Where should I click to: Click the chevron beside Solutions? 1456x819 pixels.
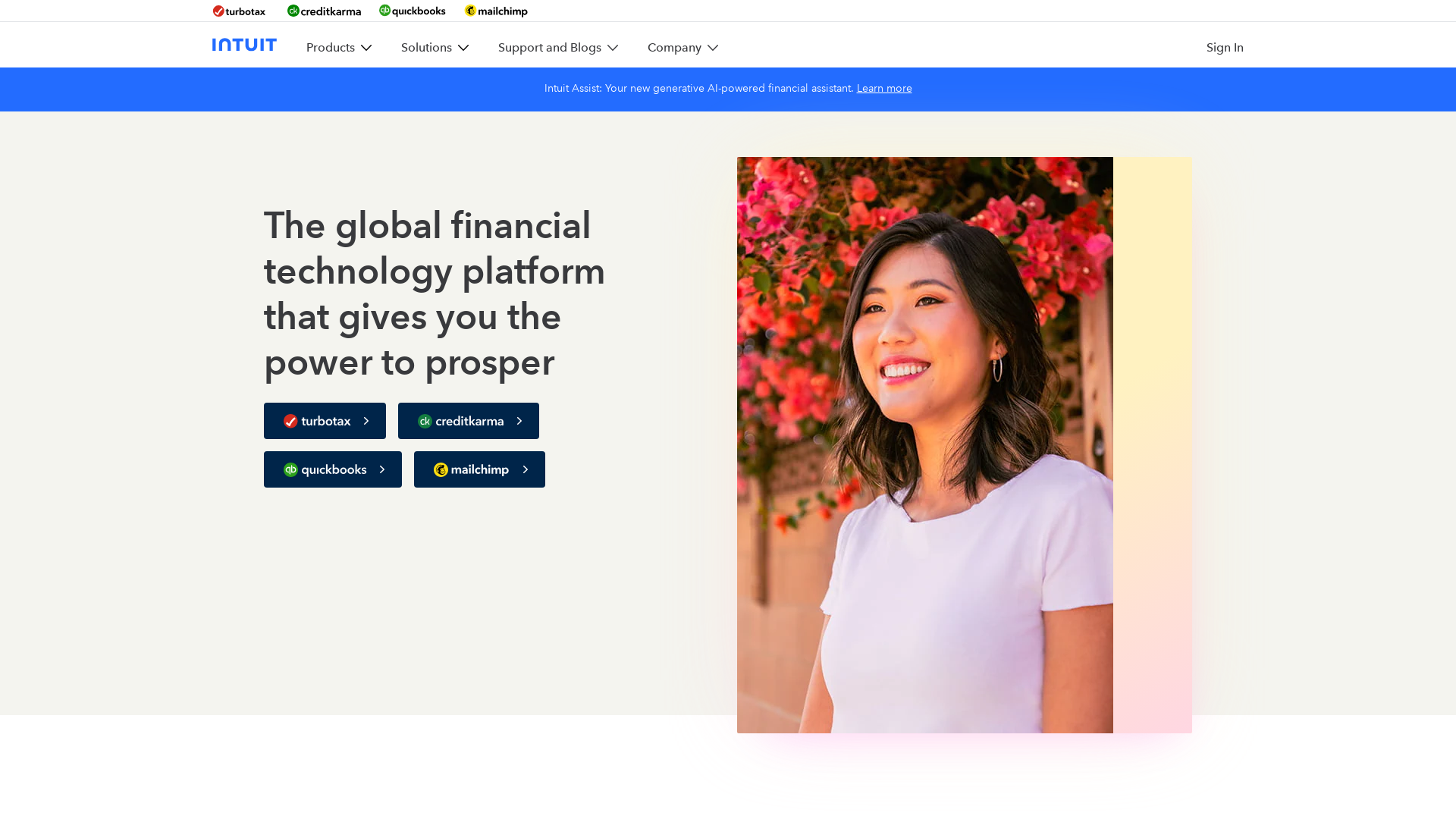[463, 48]
